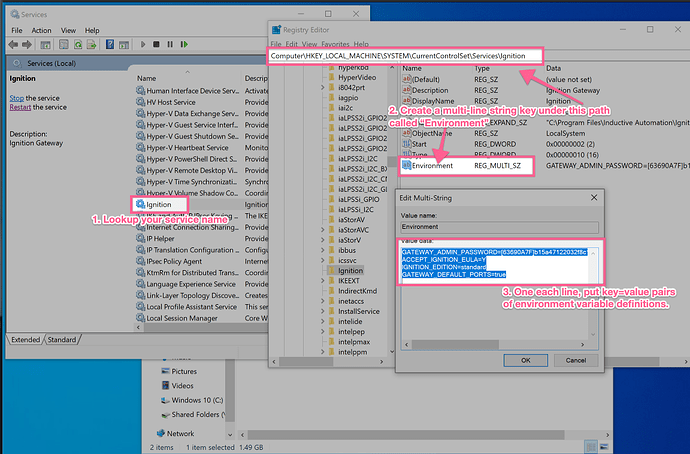This screenshot has width=690, height=454.
Task: Switch to the Standard tab
Action: pyautogui.click(x=62, y=340)
